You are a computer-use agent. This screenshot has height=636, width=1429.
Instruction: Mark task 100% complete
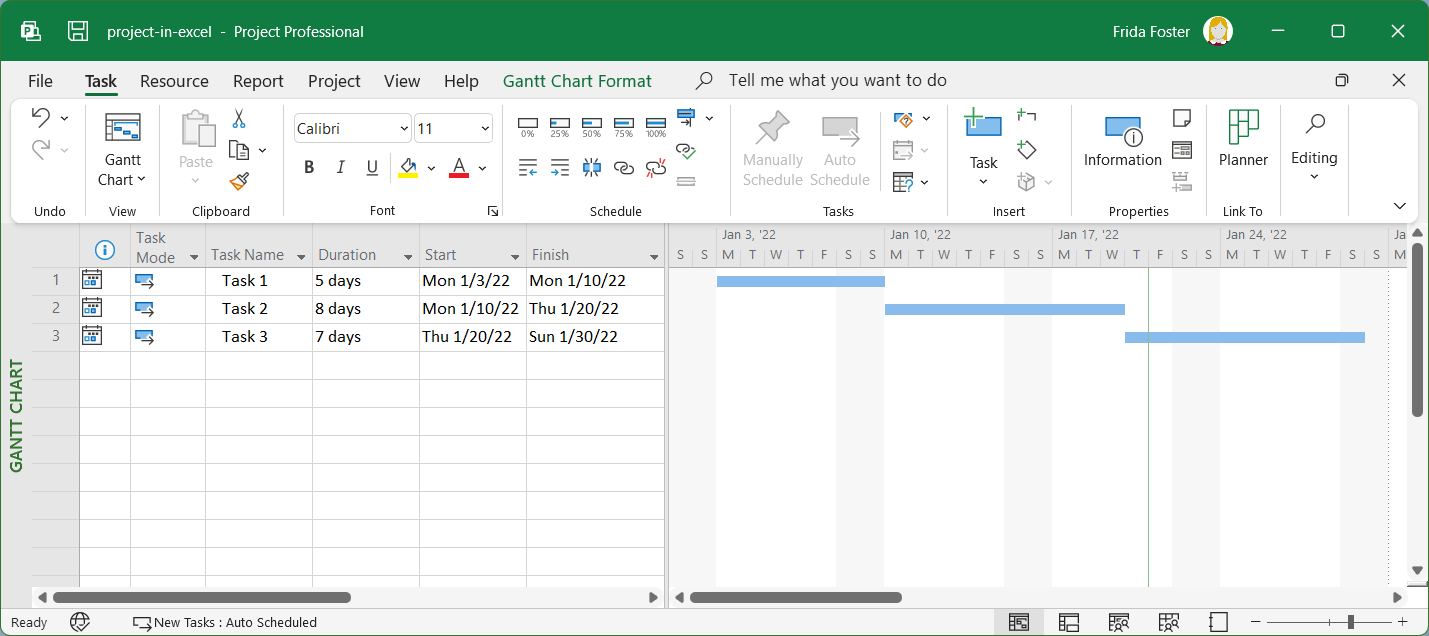656,125
